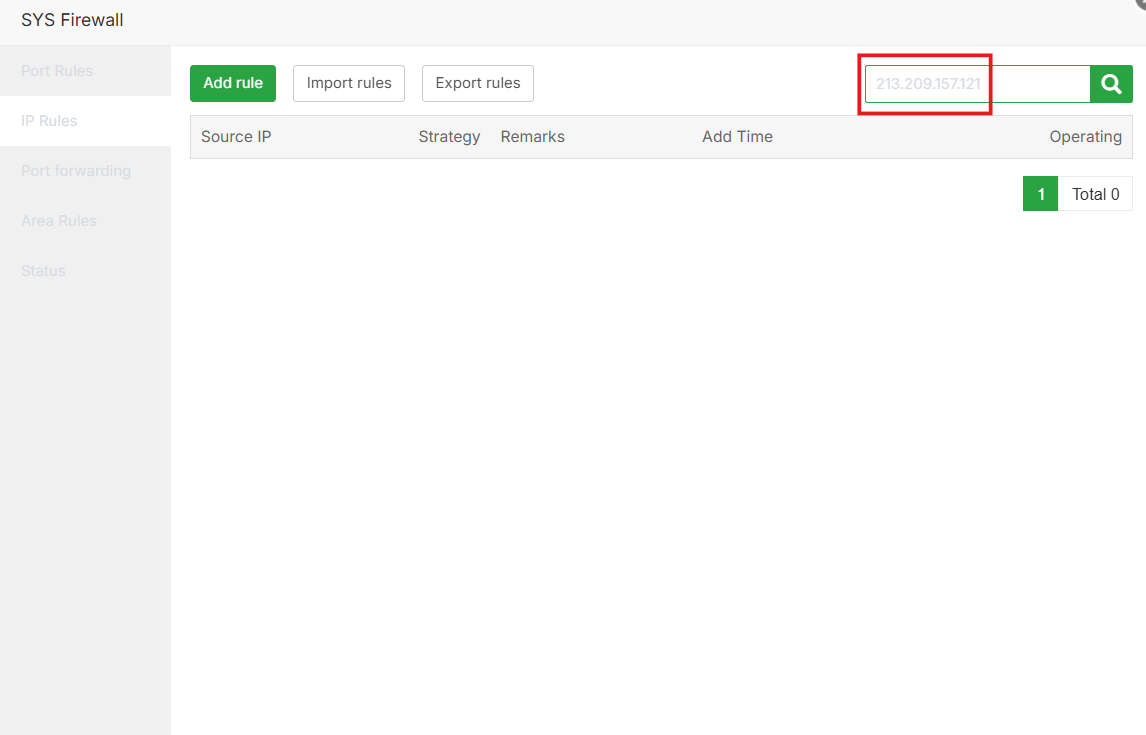Click the Export rules button
The image size is (1146, 735).
478,83
